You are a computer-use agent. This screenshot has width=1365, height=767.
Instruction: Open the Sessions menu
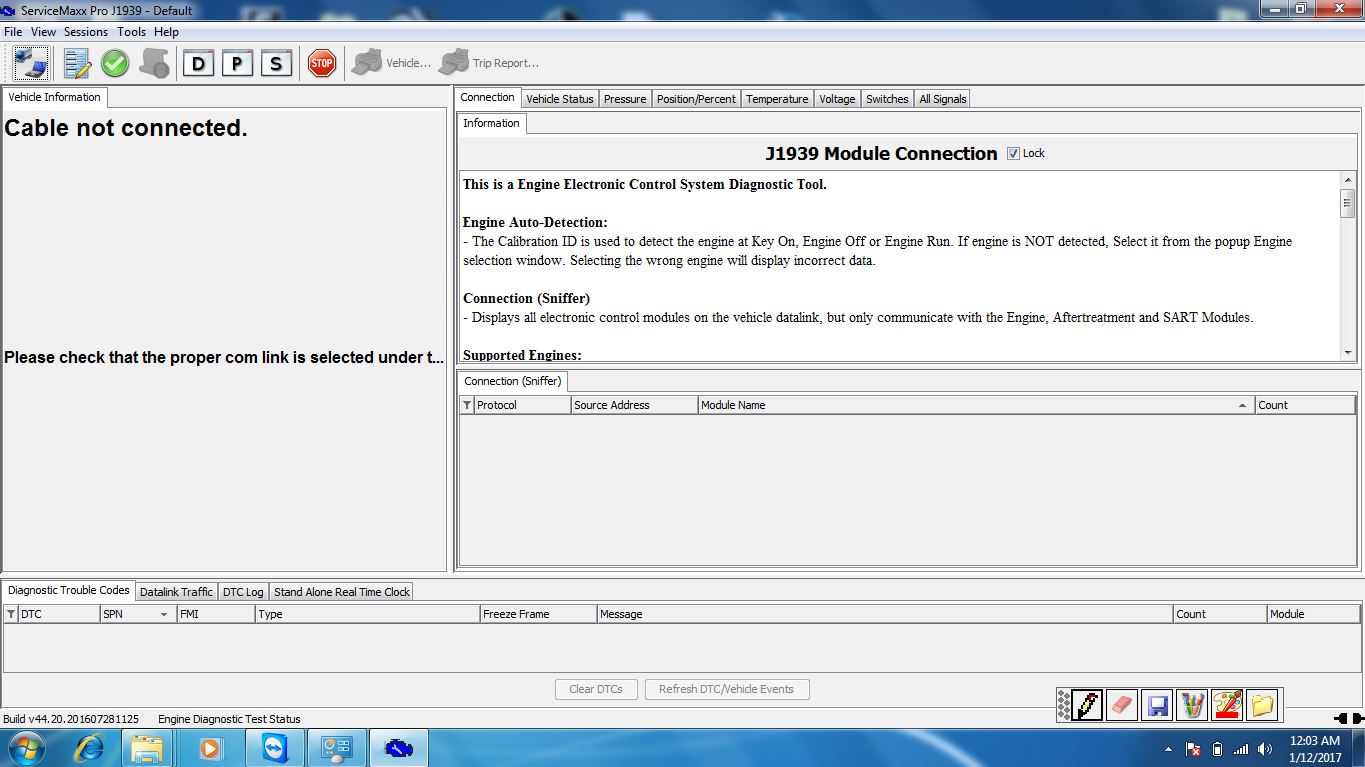coord(86,32)
